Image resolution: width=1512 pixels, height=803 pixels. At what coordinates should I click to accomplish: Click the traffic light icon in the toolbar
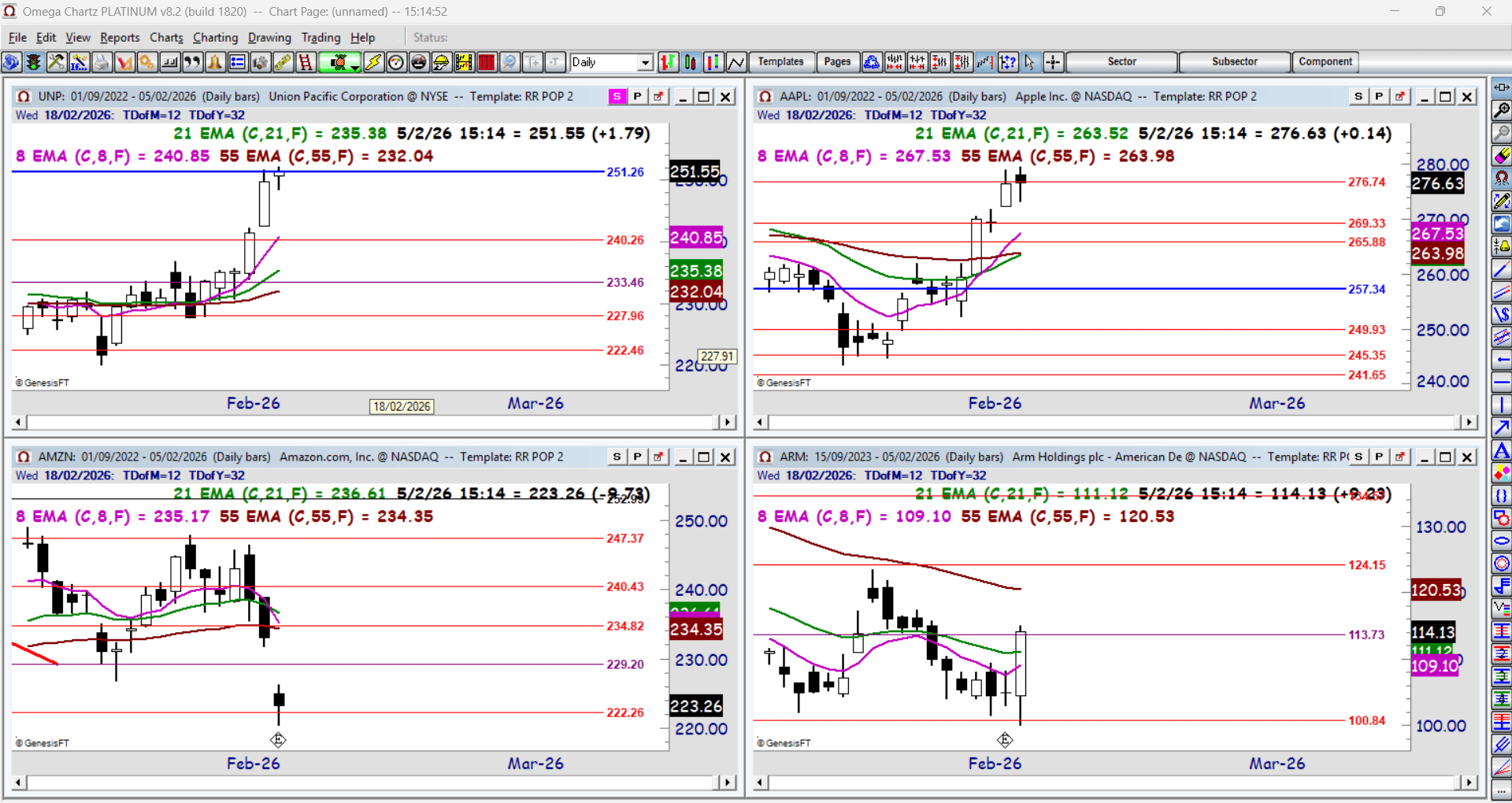click(x=34, y=62)
